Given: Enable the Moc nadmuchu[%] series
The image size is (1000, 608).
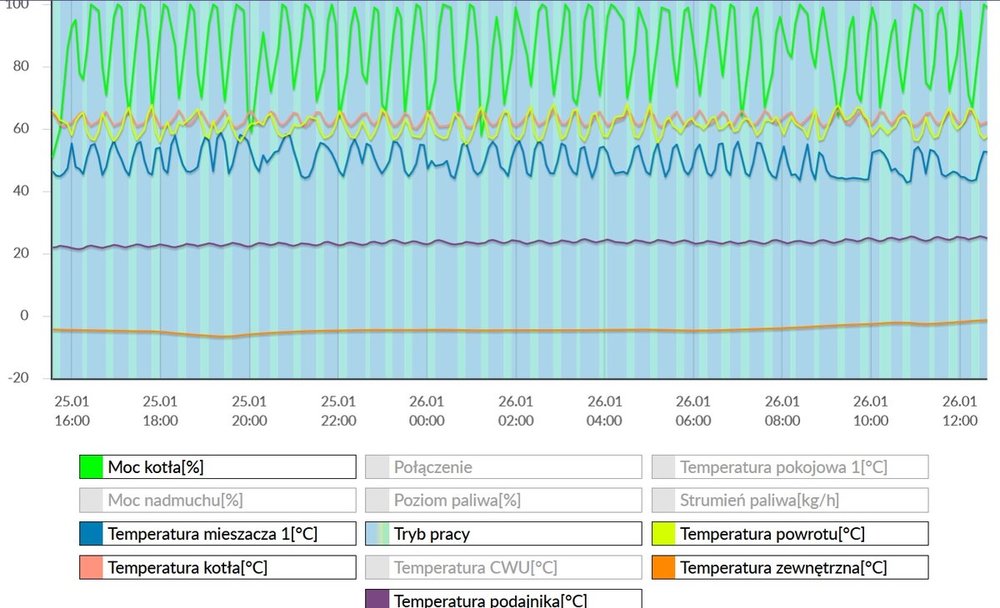Looking at the screenshot, I should [x=217, y=500].
